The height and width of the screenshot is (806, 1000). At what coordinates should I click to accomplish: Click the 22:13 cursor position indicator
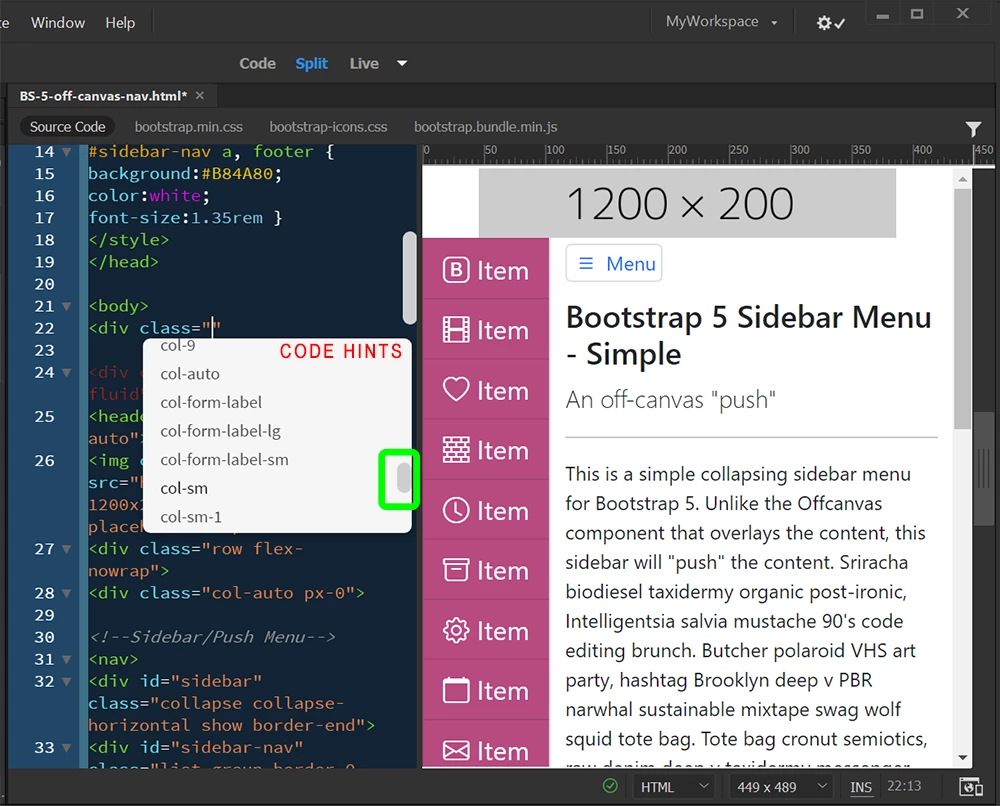(x=904, y=786)
